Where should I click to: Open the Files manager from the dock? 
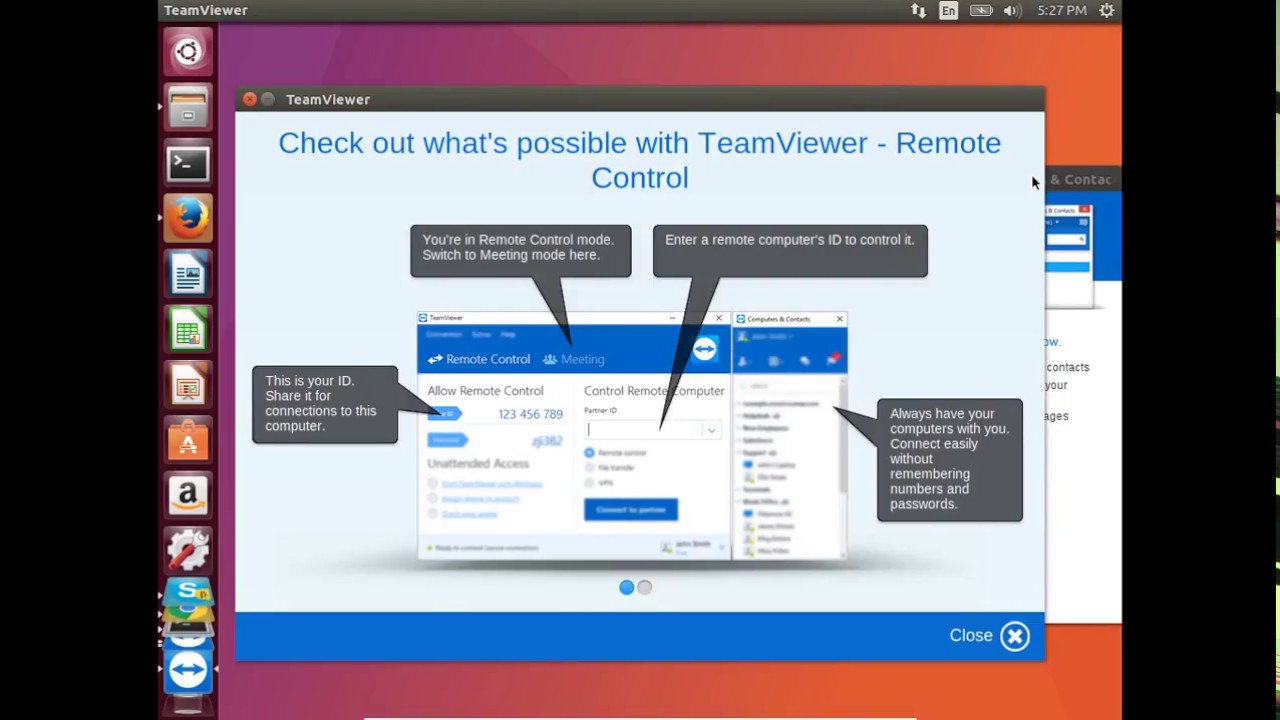[x=188, y=108]
